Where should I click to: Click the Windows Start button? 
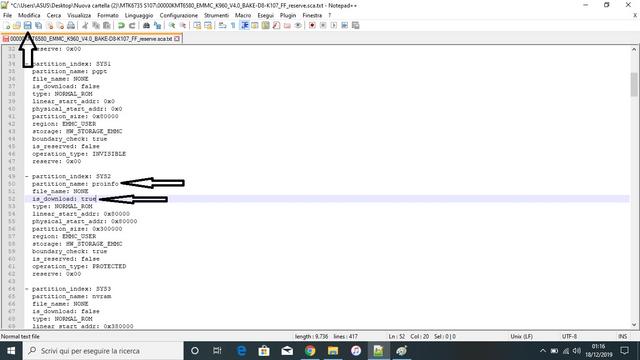point(11,351)
